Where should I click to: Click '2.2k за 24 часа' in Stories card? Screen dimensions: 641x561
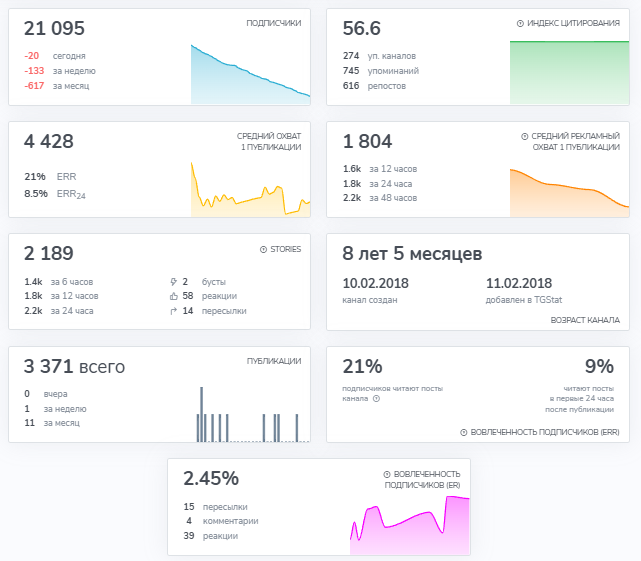click(58, 311)
